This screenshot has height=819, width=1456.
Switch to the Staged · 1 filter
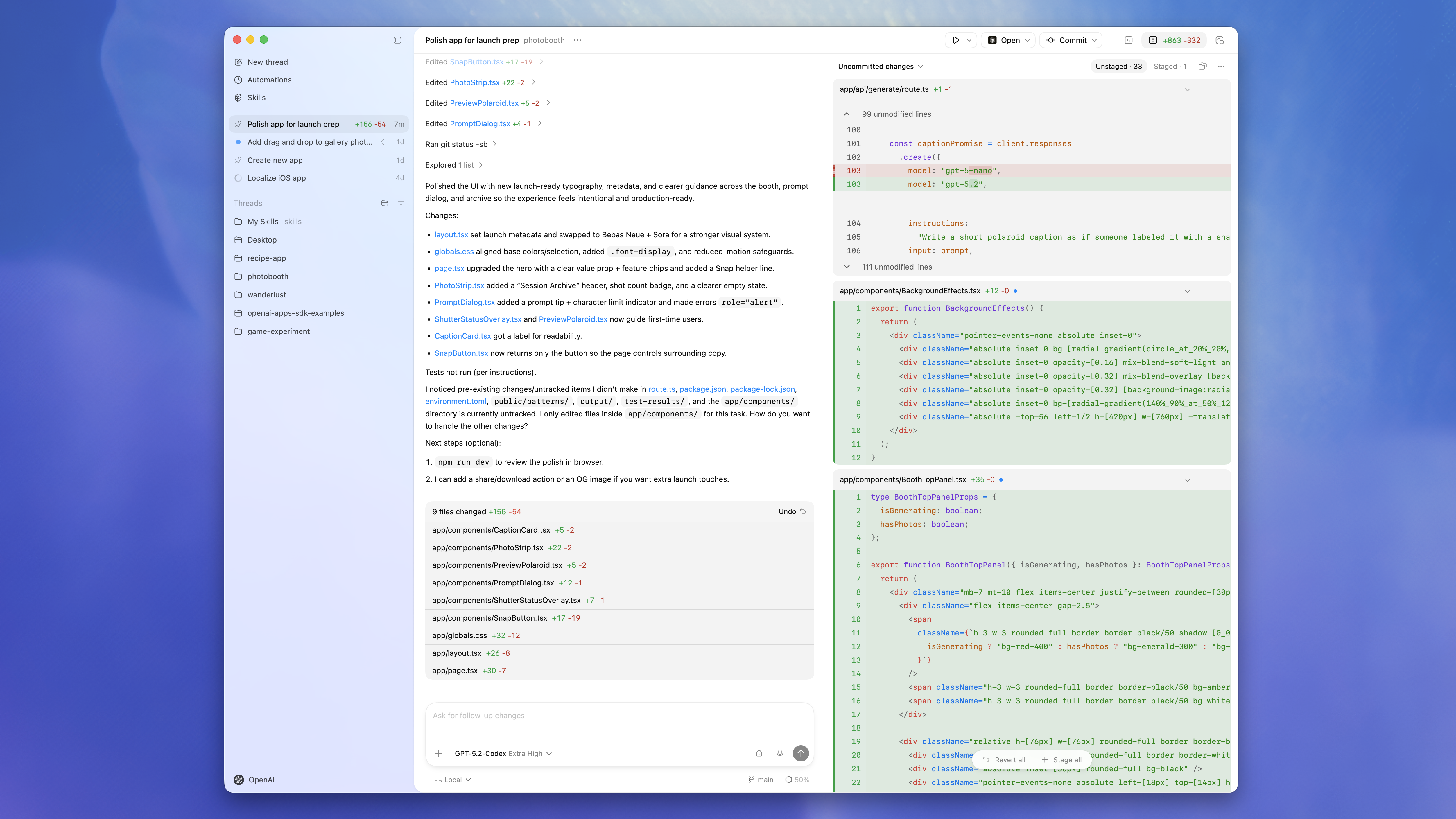(x=1169, y=66)
